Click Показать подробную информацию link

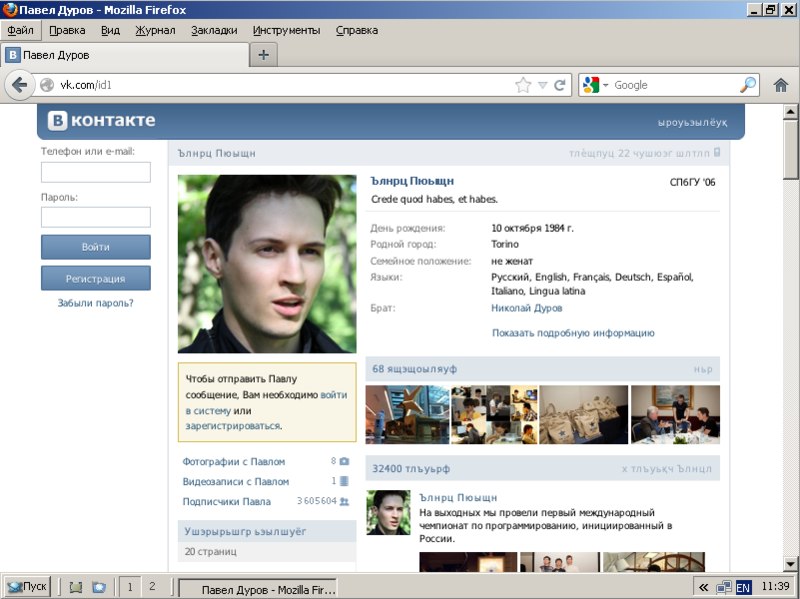point(573,333)
